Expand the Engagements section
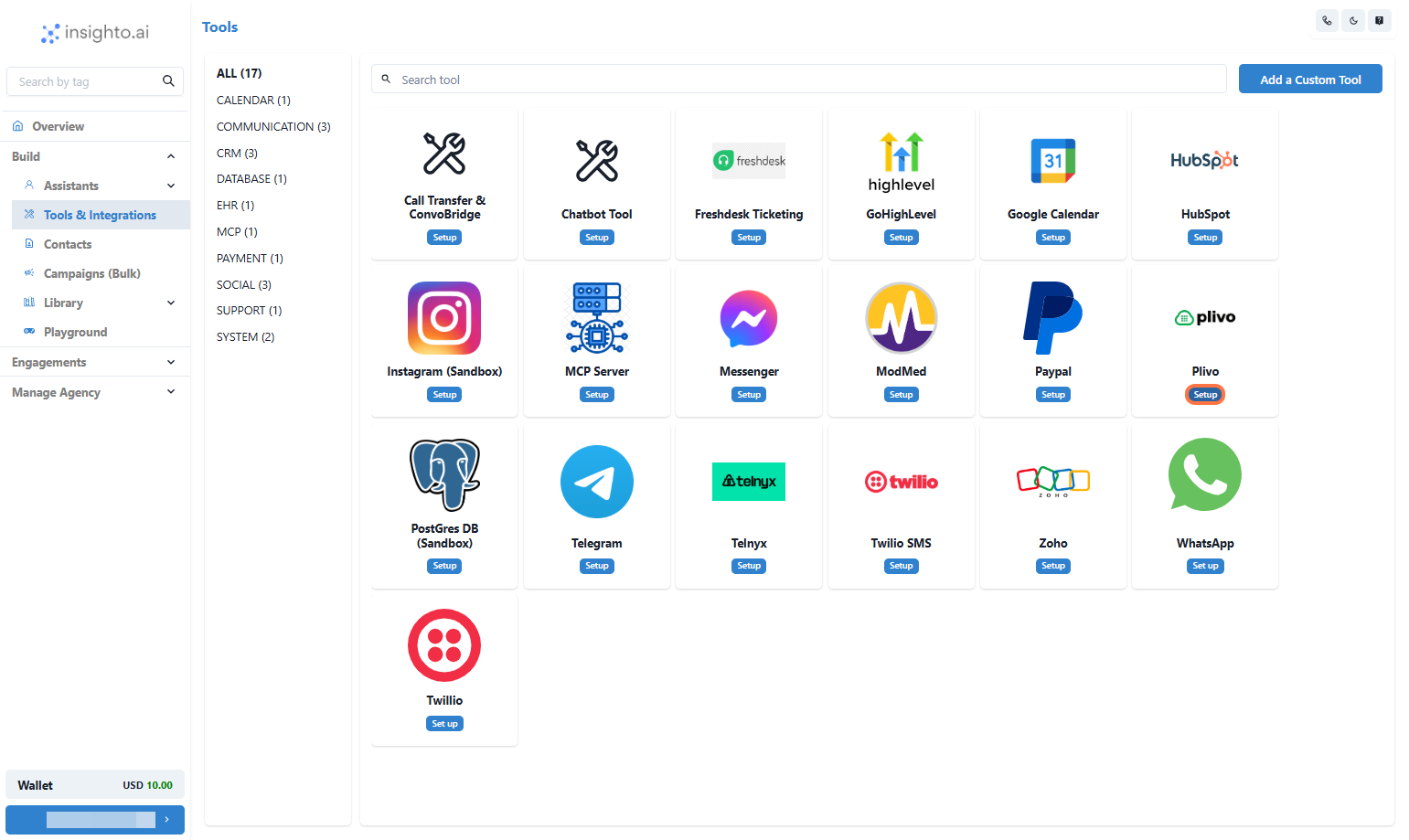Screen dimensions: 1409x840 (95, 362)
